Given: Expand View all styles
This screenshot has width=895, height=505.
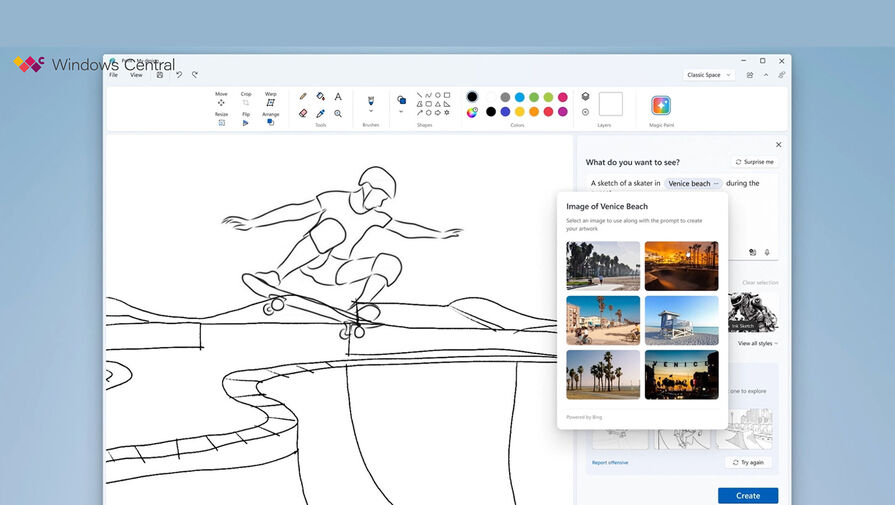Looking at the screenshot, I should pos(757,344).
